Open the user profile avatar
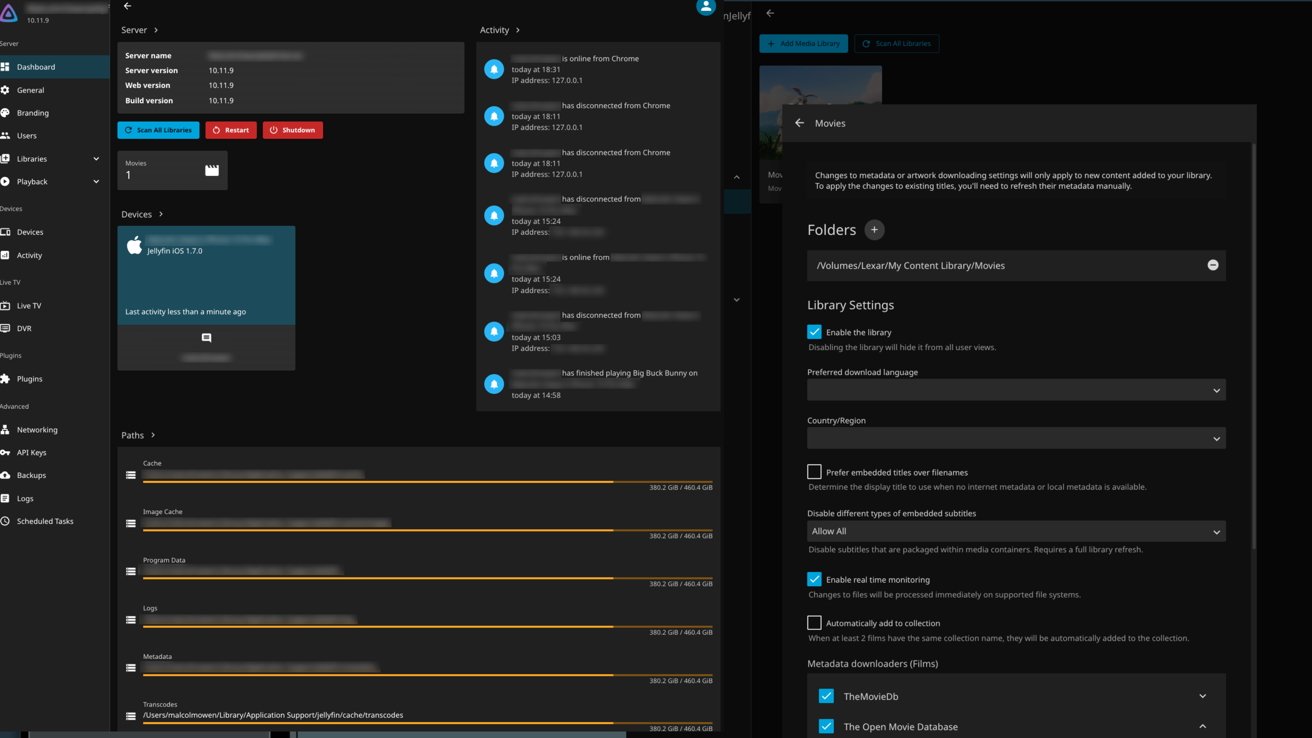 click(x=706, y=7)
